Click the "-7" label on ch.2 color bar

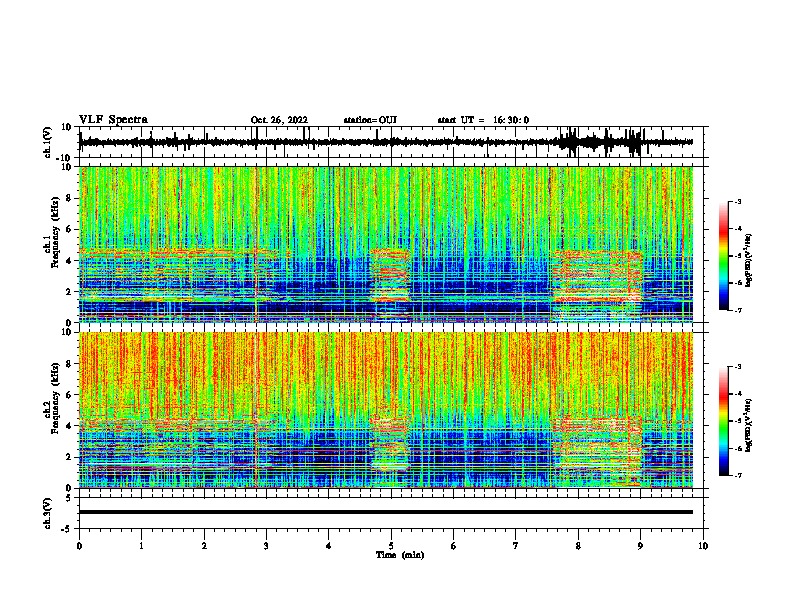point(737,476)
